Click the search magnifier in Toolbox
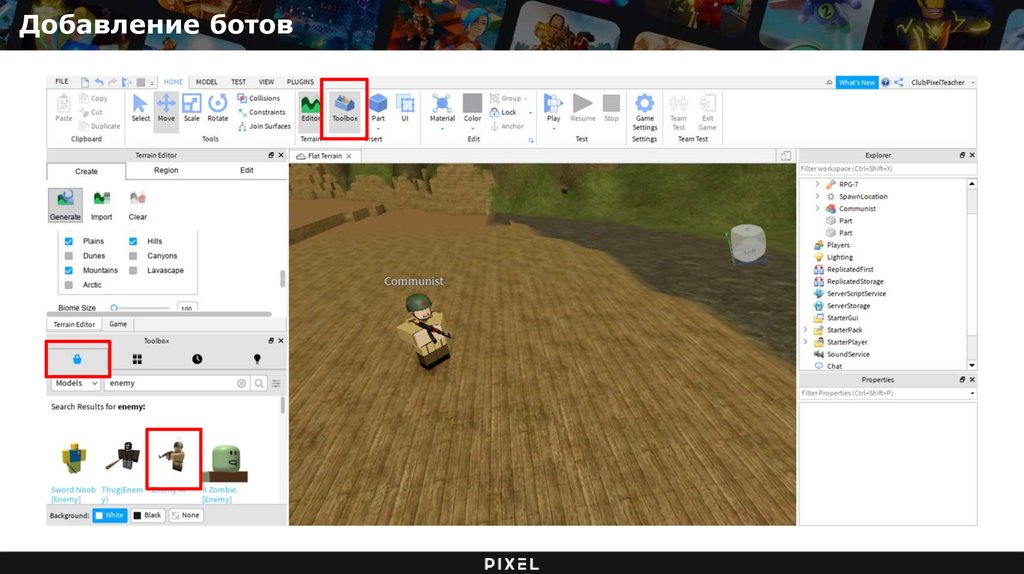Screen dimensions: 1024x574 259,383
